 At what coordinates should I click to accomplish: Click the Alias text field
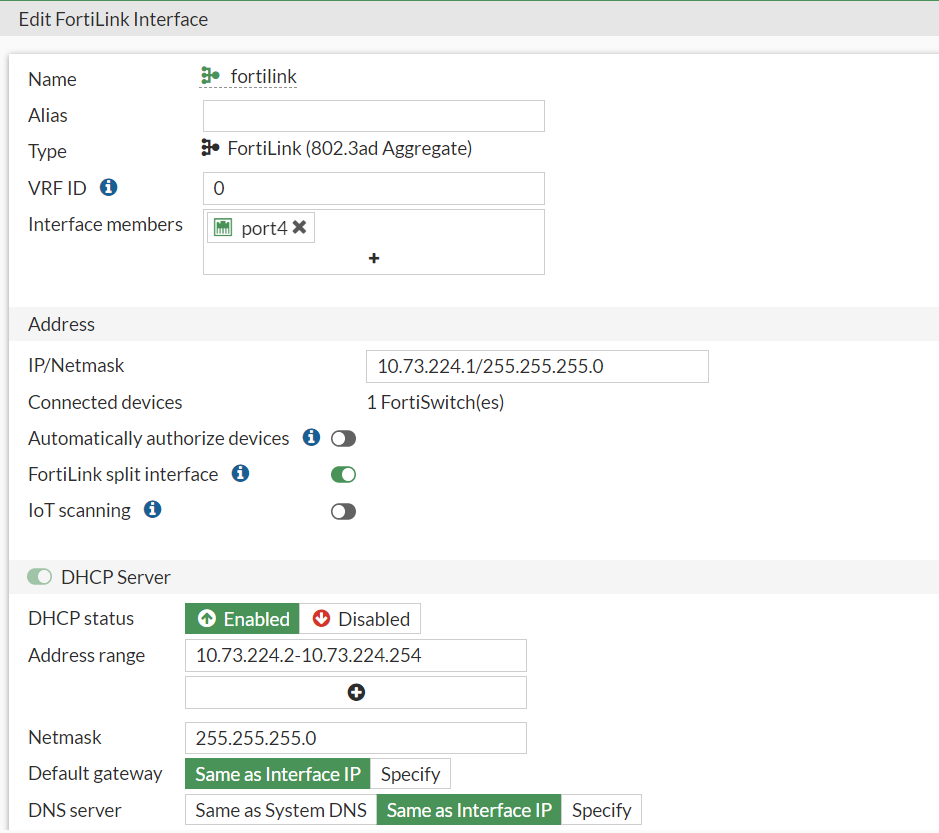pos(374,116)
